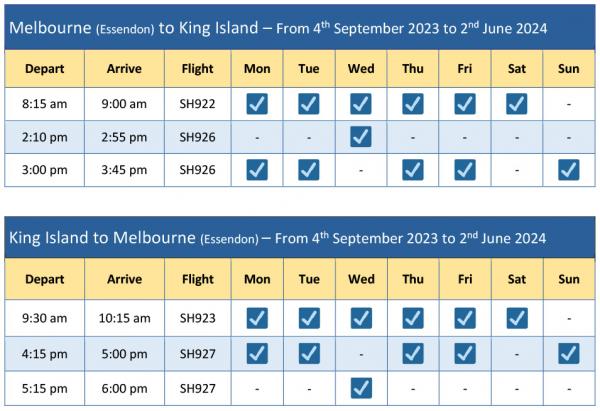The height and width of the screenshot is (411, 600).
Task: Click the Melbourne to King Island table title
Action: [278, 28]
